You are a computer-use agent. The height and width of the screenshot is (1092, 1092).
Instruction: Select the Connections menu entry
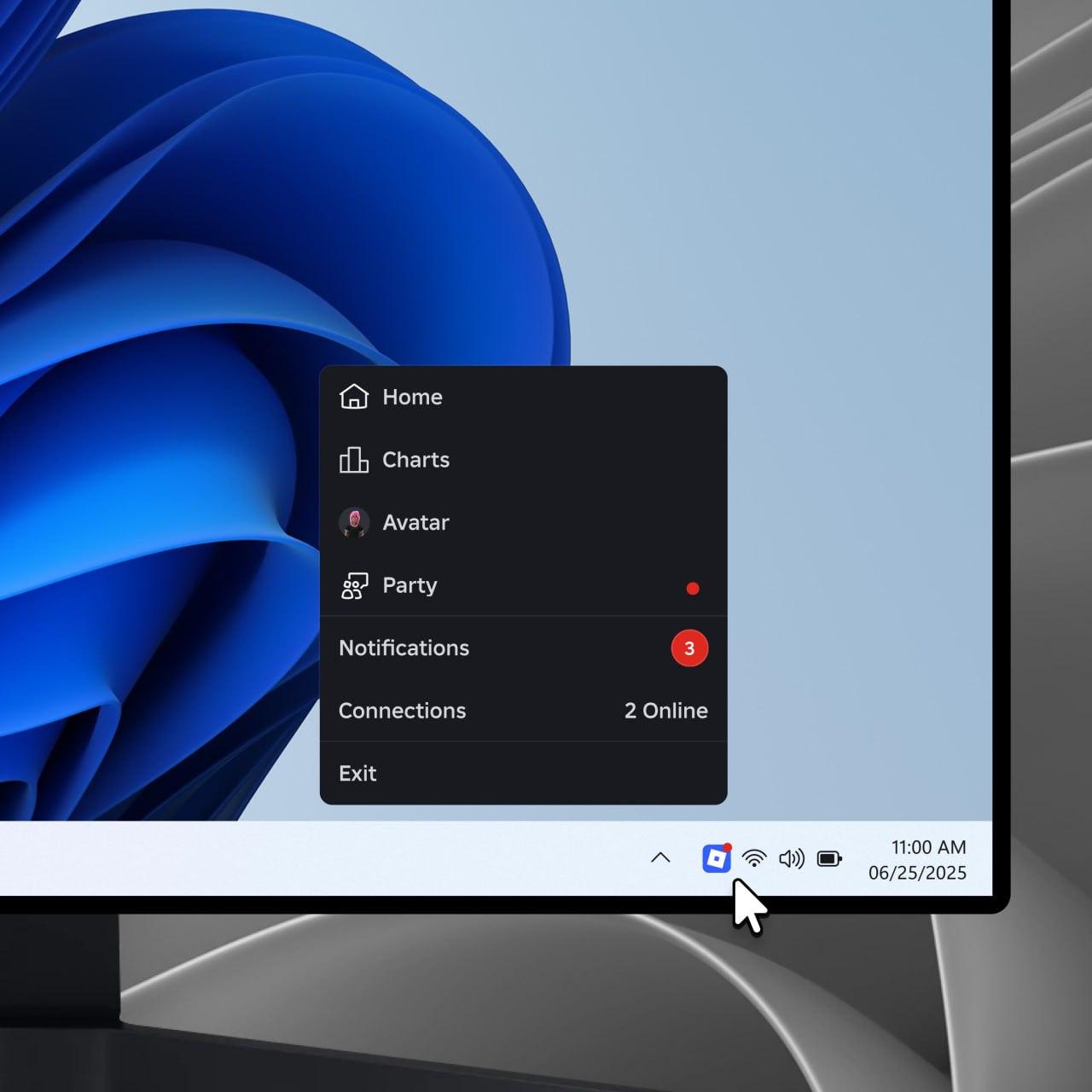[x=402, y=711]
